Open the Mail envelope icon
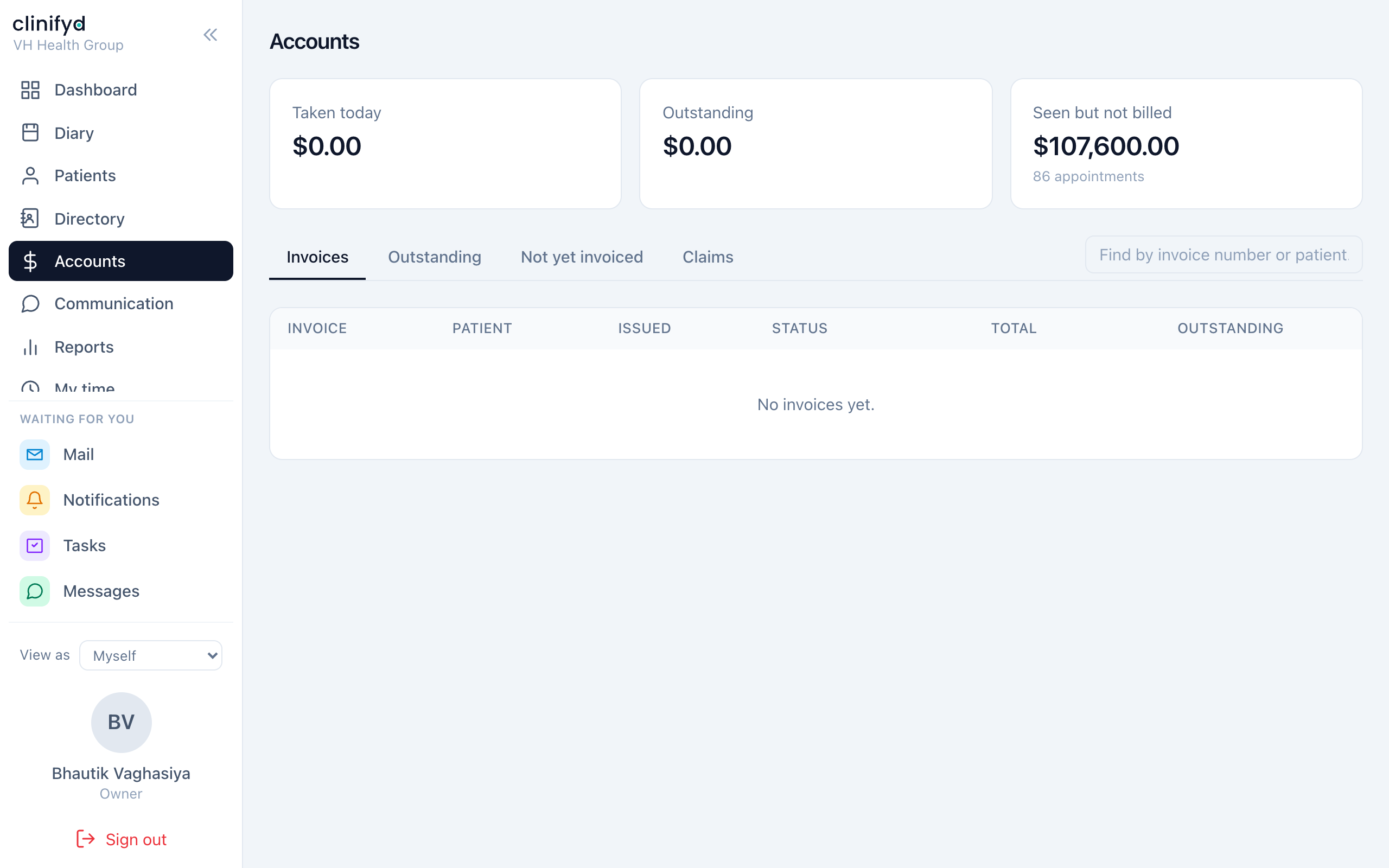The height and width of the screenshot is (868, 1389). [x=34, y=455]
